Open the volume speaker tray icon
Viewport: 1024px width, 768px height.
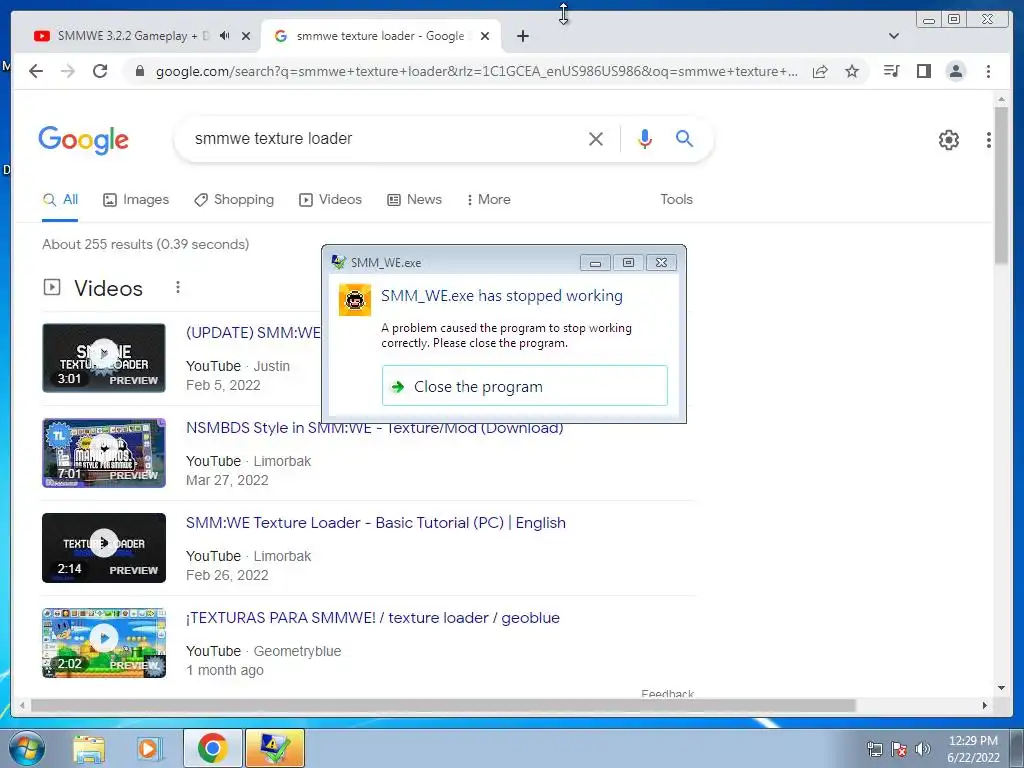(x=922, y=749)
